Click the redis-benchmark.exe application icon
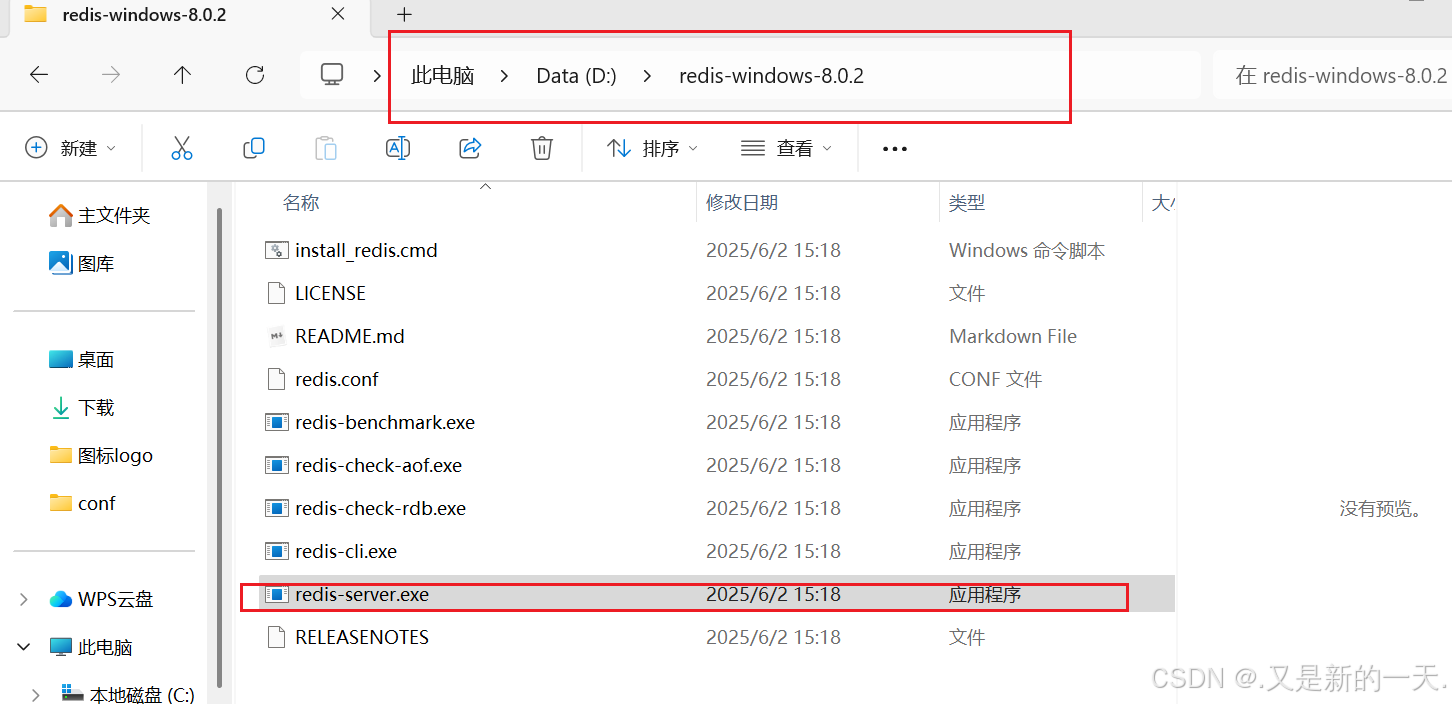 pyautogui.click(x=276, y=422)
